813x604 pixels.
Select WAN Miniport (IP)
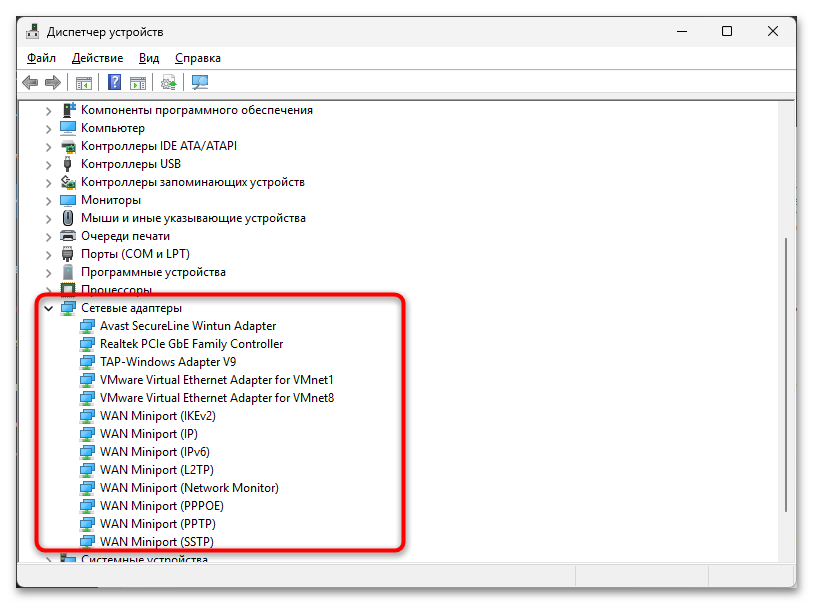[x=149, y=434]
